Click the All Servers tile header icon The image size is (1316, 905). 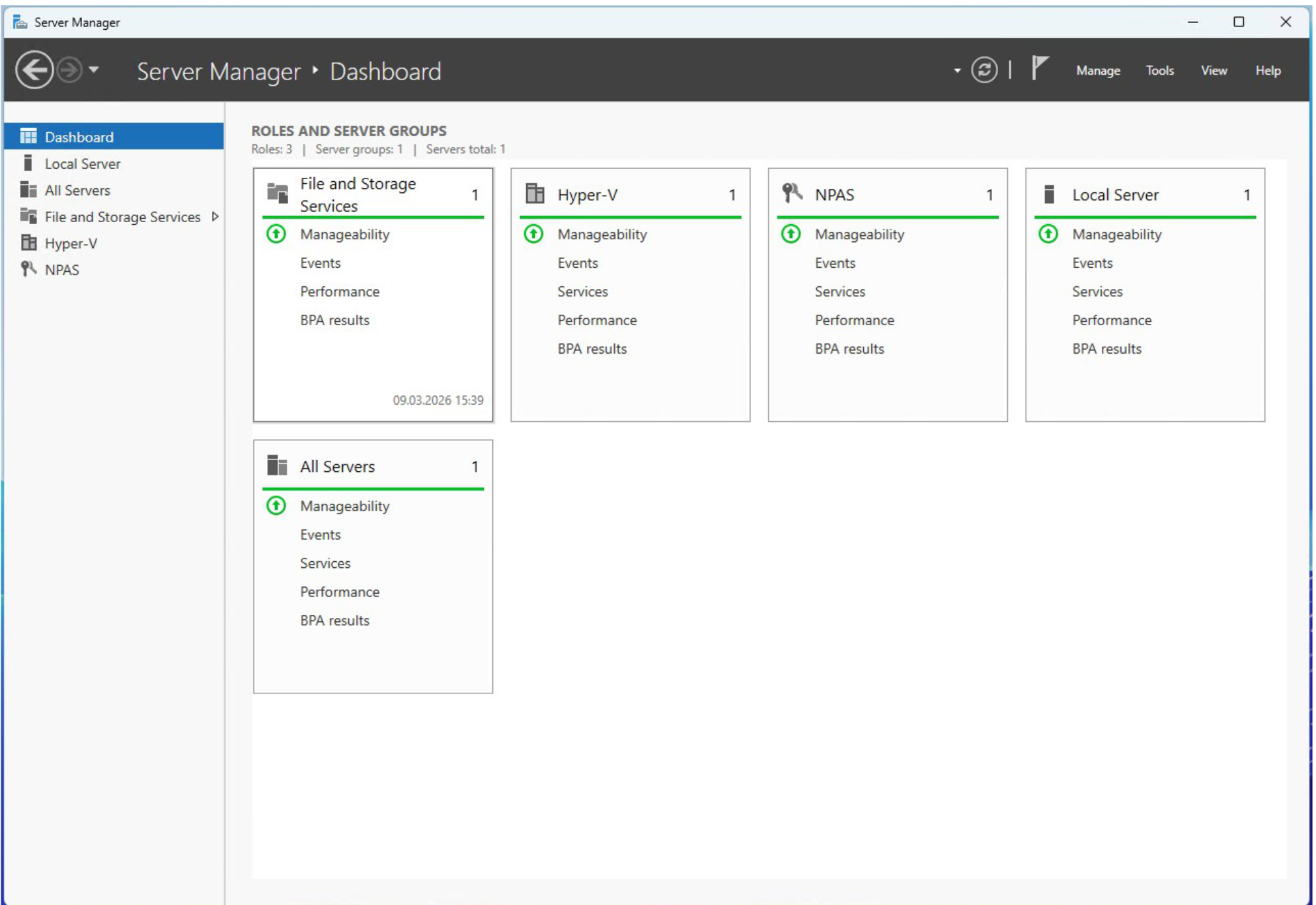(x=277, y=466)
